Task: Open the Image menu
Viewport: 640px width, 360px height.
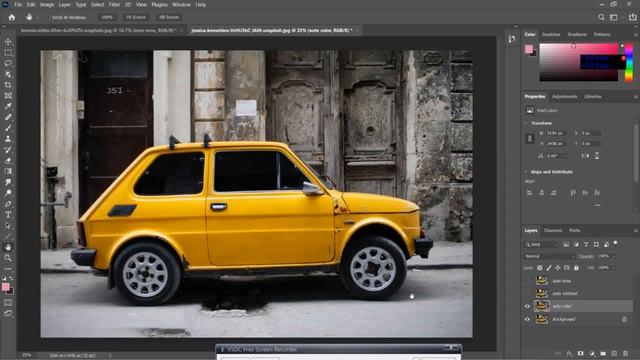Action: (x=47, y=4)
